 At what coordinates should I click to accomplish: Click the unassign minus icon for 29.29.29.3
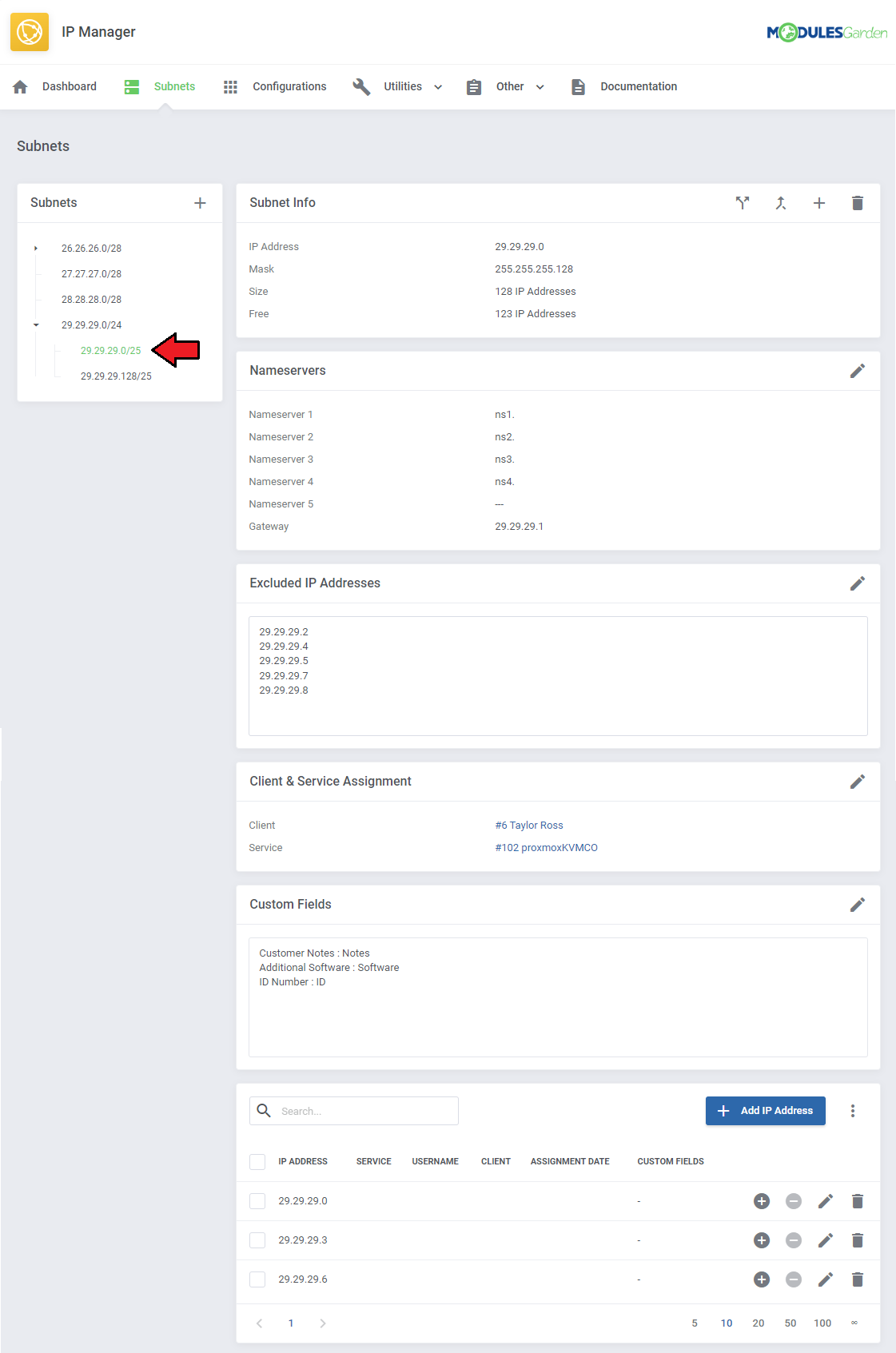[x=794, y=1240]
